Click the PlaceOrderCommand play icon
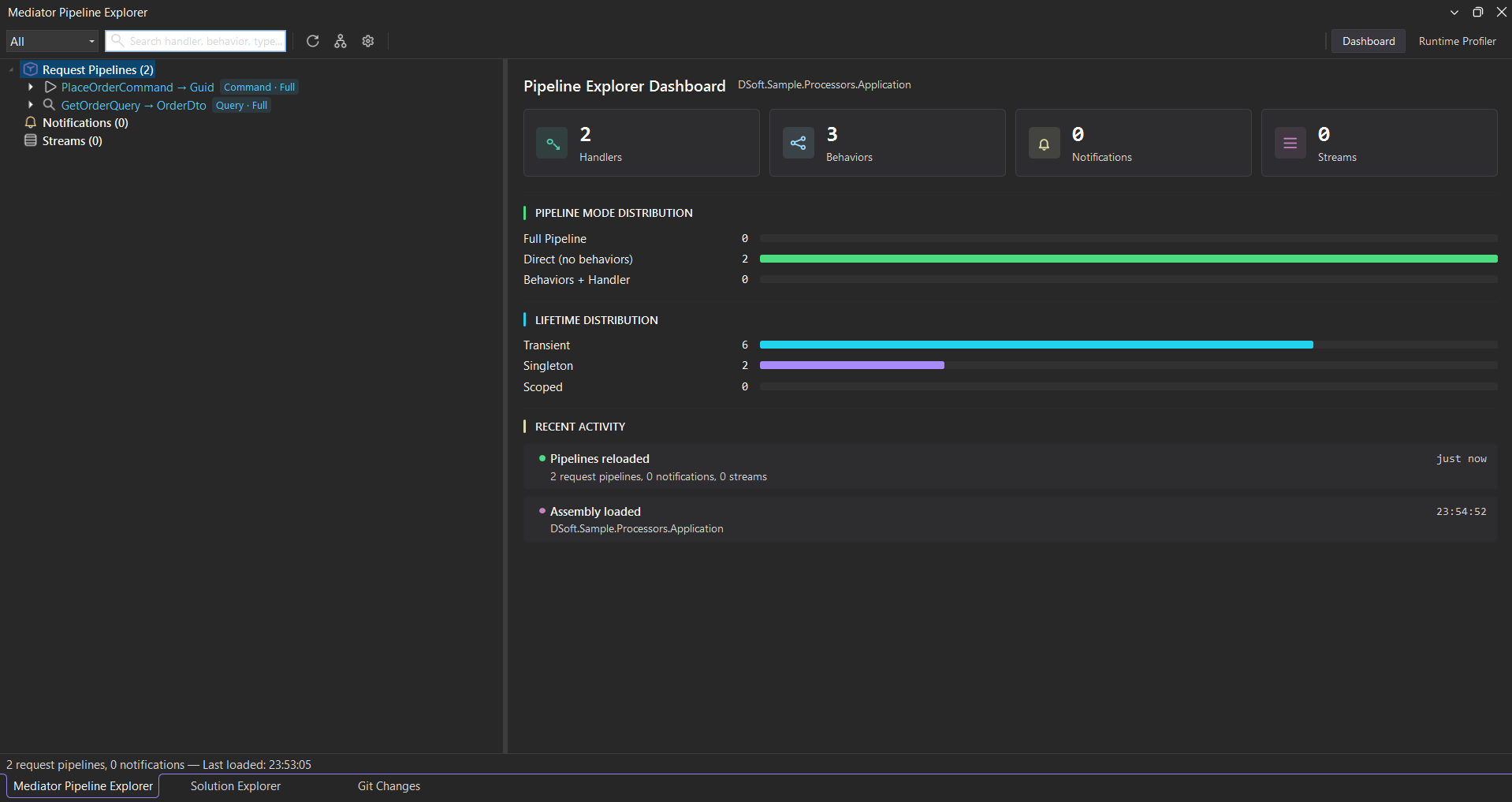1512x802 pixels. click(50, 87)
